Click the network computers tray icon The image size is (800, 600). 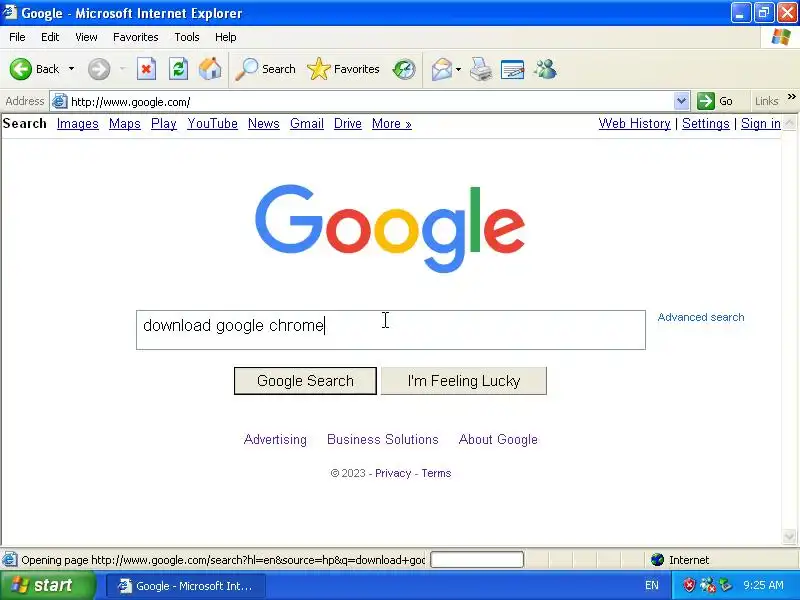tap(707, 585)
